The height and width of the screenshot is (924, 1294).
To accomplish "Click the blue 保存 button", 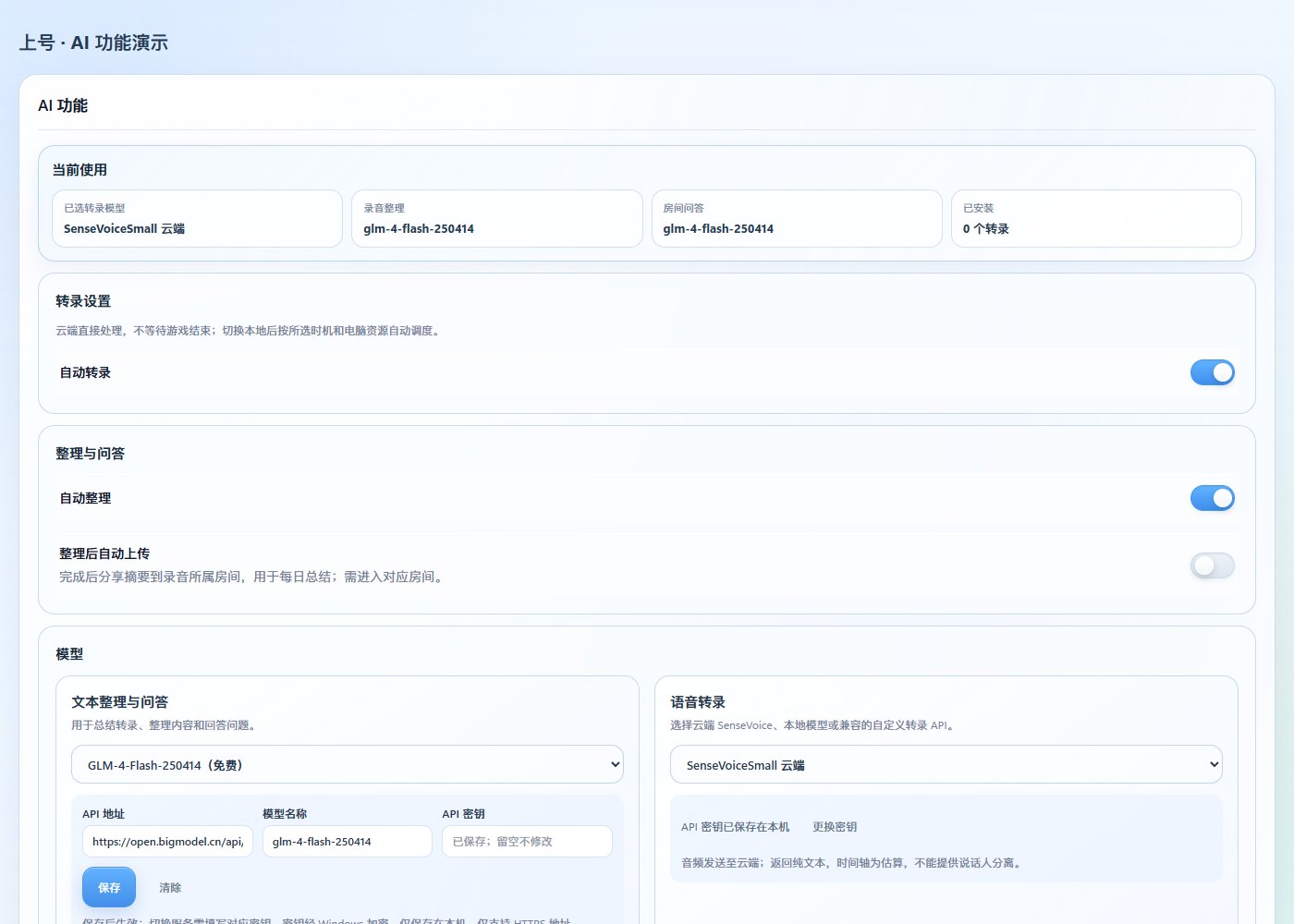I will 109,887.
